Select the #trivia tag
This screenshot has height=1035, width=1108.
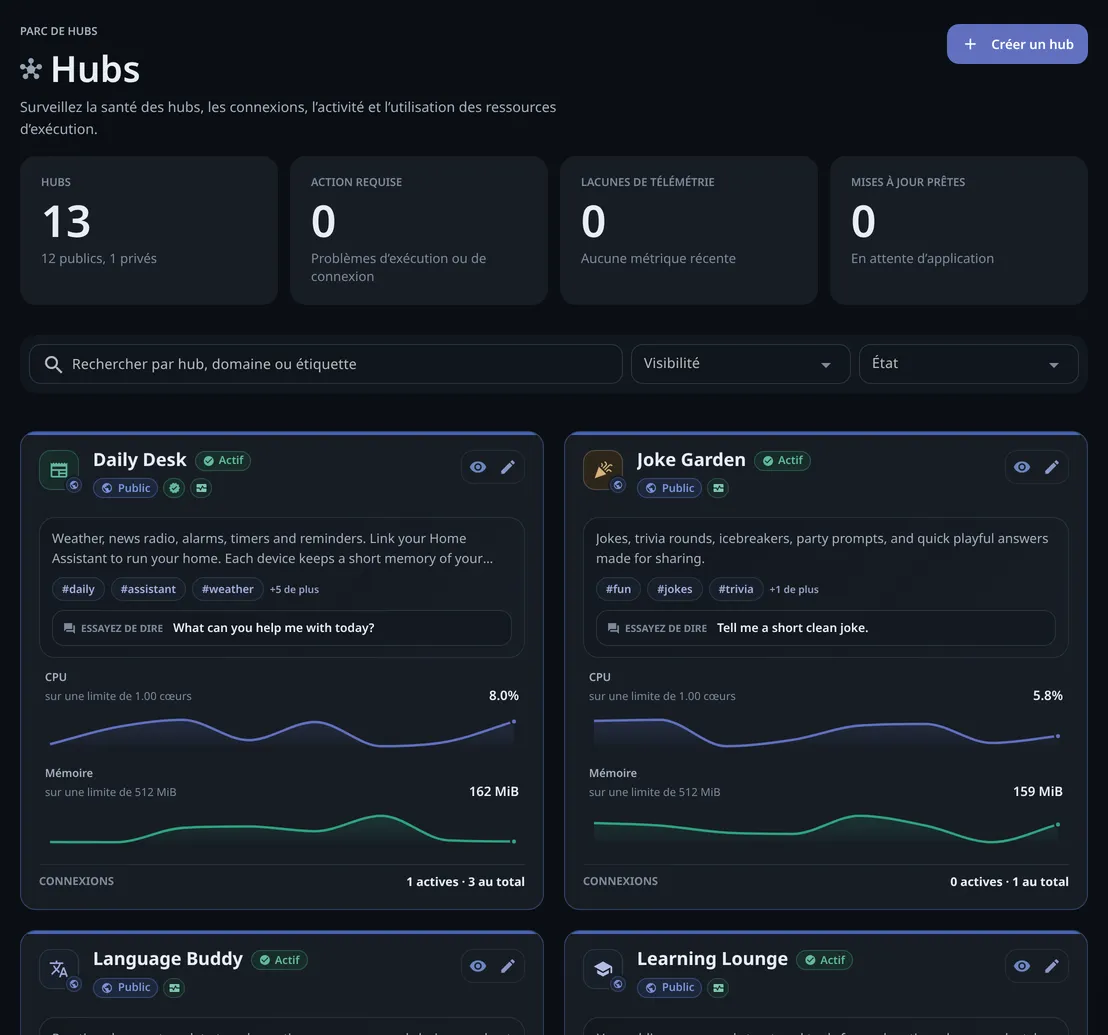point(736,589)
